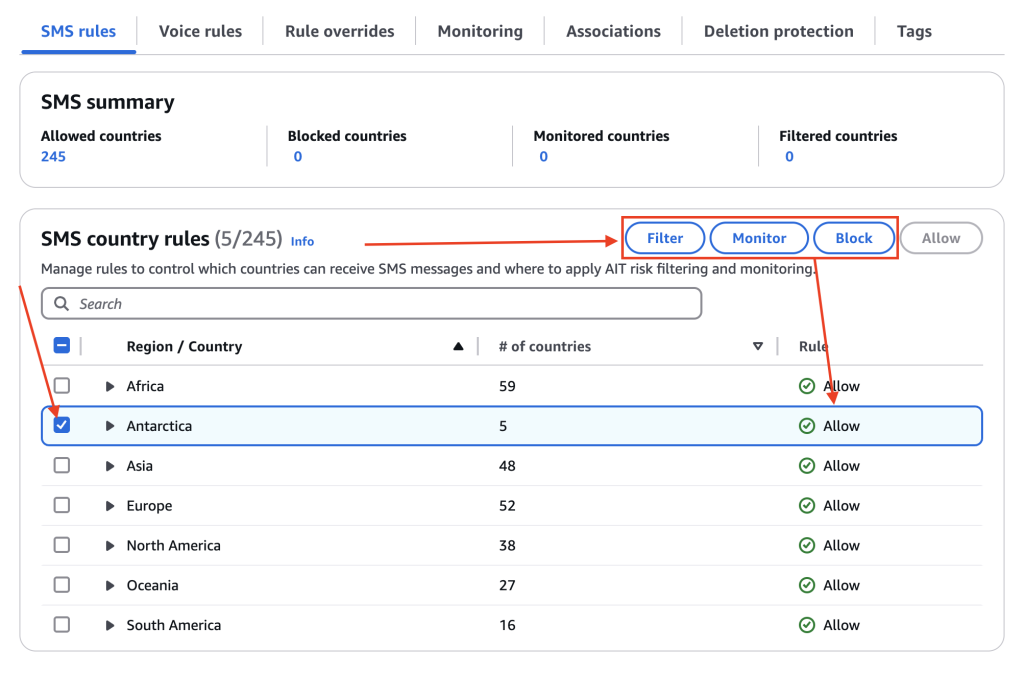Screen dimensions: 1024x674
Task: Expand the North America region
Action: [110, 546]
